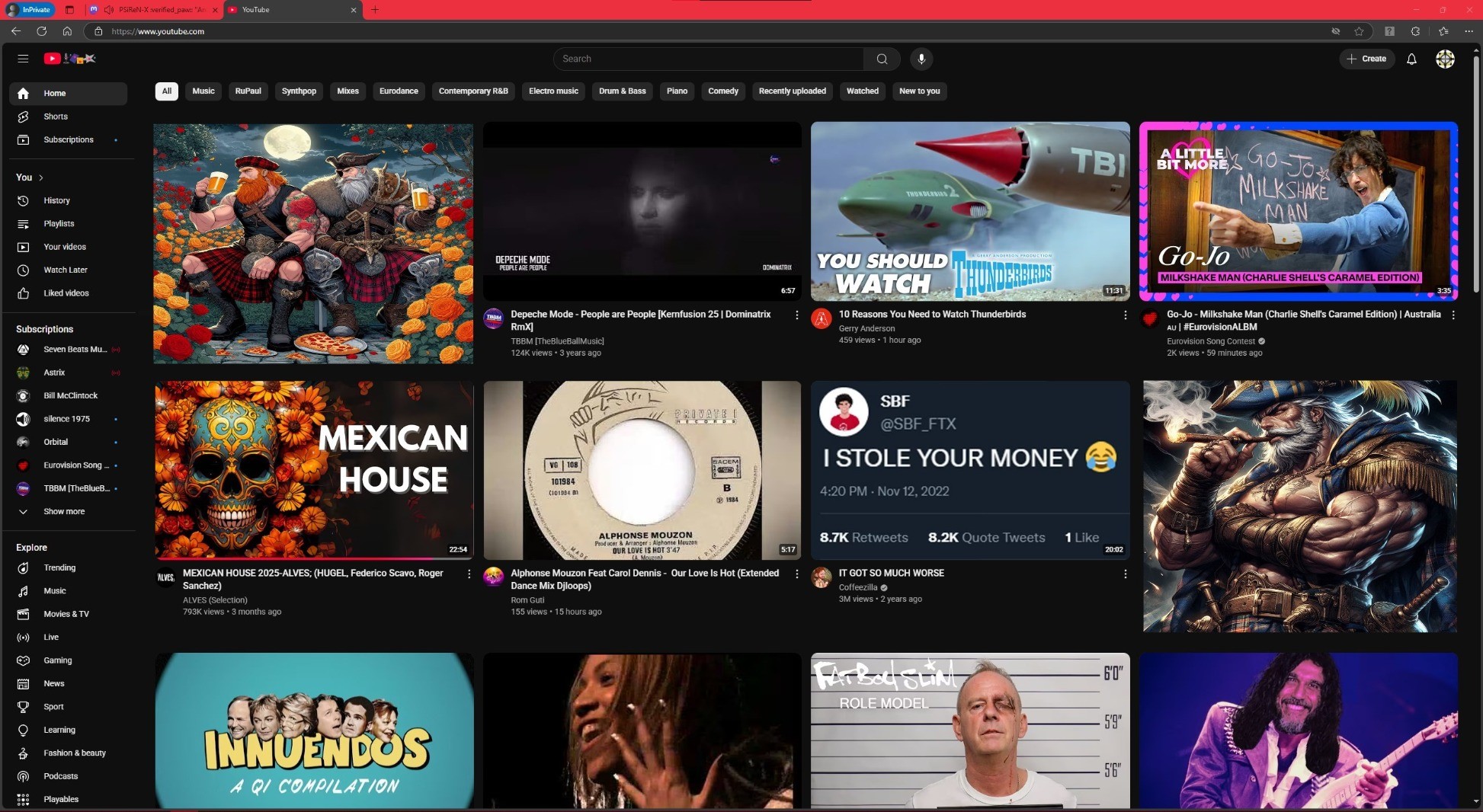The width and height of the screenshot is (1483, 812).
Task: Open Subscriptions in sidebar
Action: (68, 139)
